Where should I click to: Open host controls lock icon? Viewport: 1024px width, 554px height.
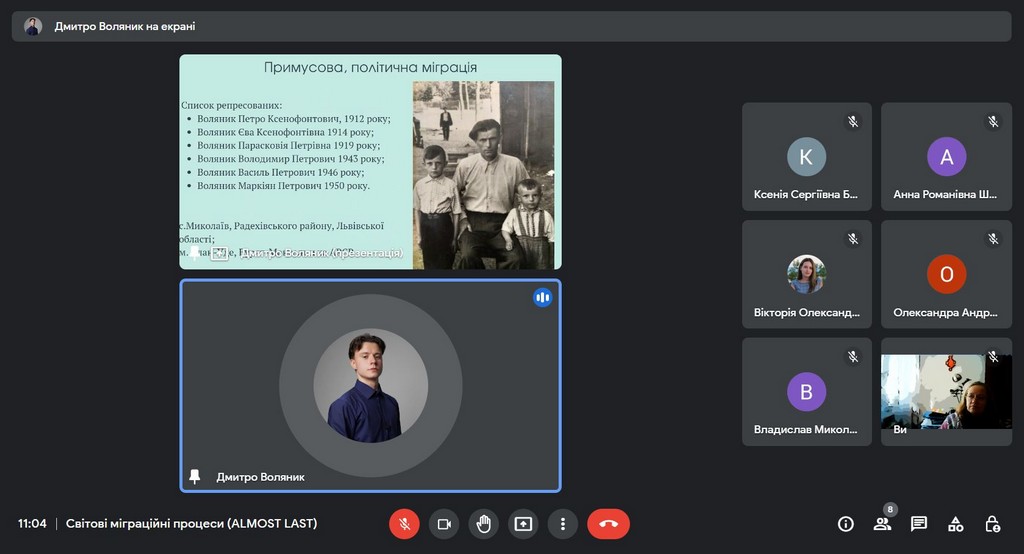coord(992,524)
